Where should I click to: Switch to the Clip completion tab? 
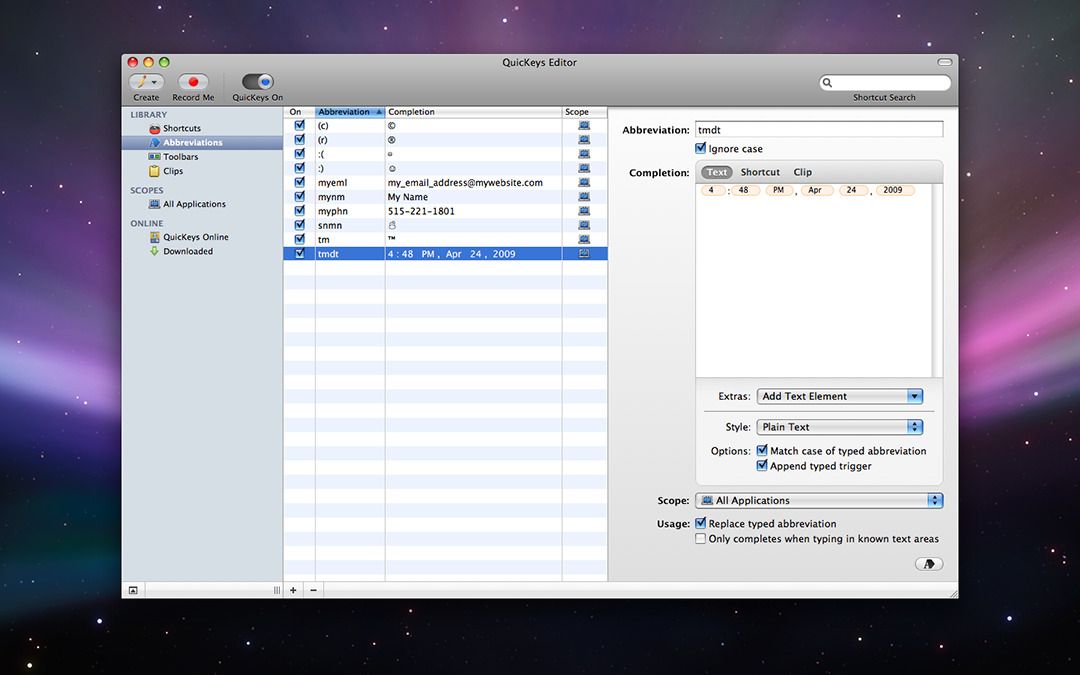(803, 172)
